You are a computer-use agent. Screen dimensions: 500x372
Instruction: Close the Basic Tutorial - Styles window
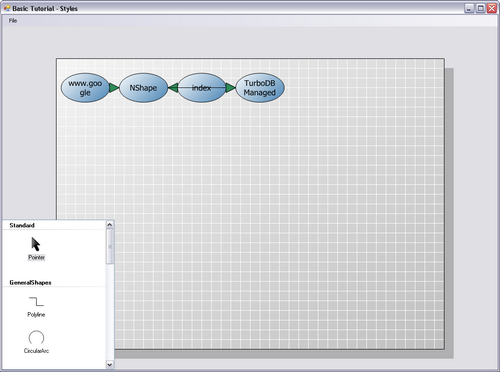point(492,8)
